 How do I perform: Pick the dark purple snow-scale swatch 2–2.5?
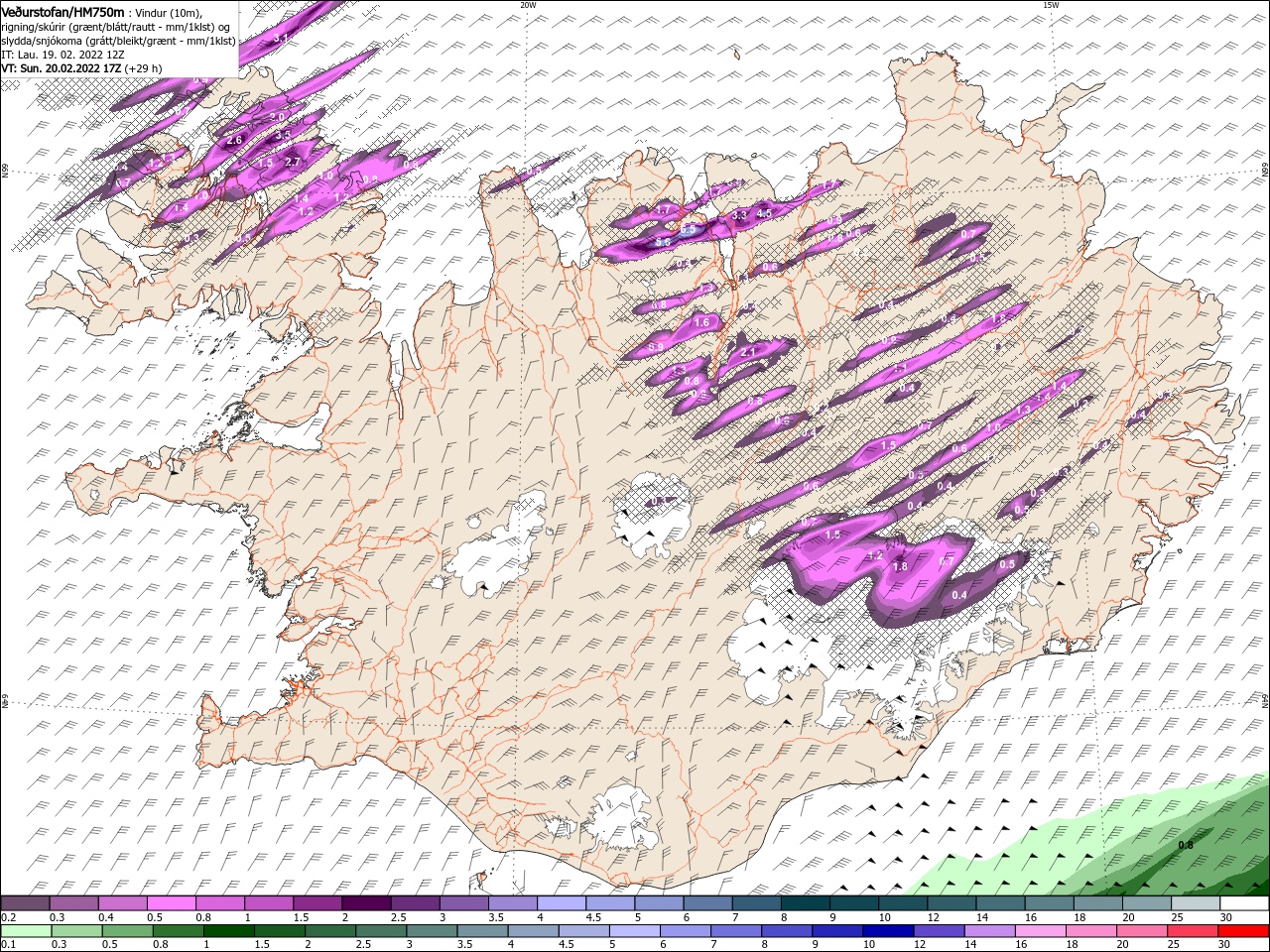pyautogui.click(x=366, y=903)
